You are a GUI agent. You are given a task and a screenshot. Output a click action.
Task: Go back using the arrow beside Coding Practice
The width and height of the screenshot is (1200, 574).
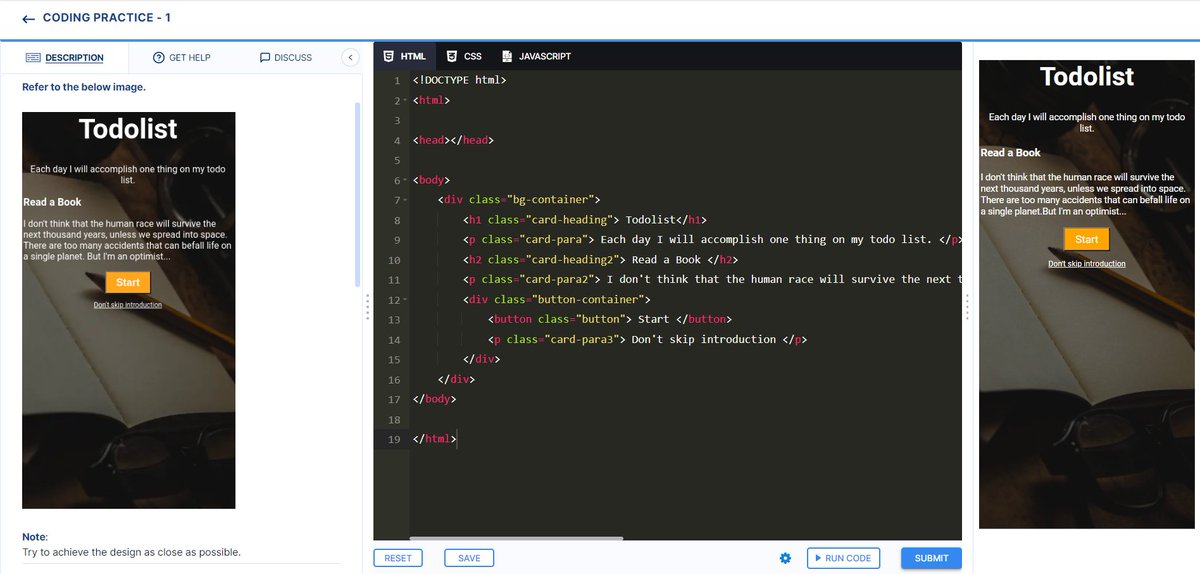[28, 18]
